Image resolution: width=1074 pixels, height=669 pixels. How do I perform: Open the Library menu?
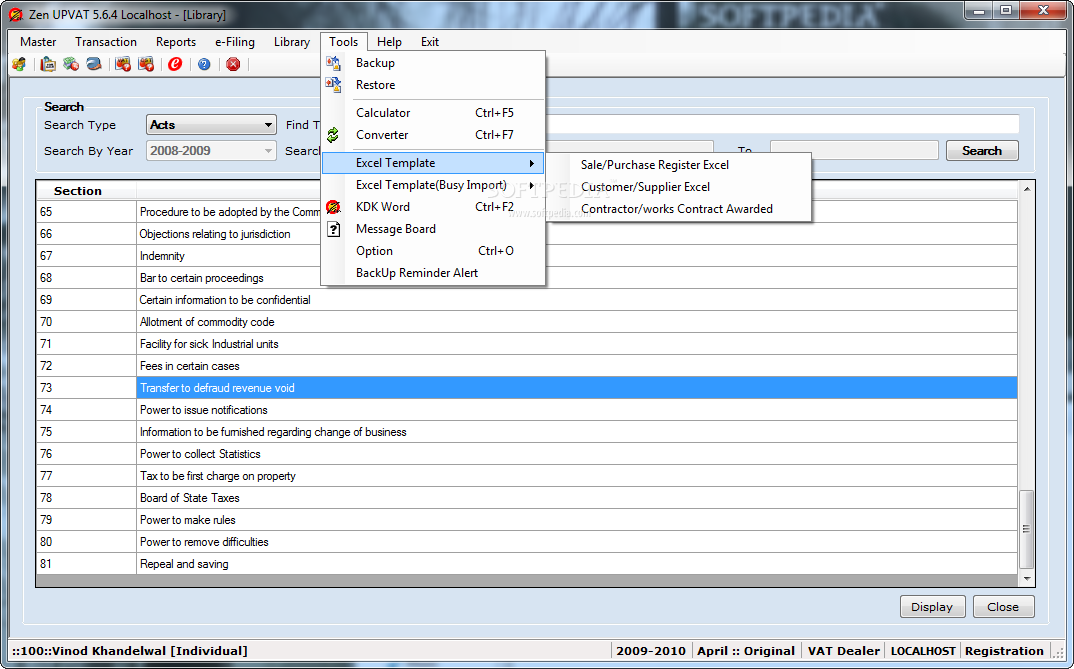pos(292,42)
